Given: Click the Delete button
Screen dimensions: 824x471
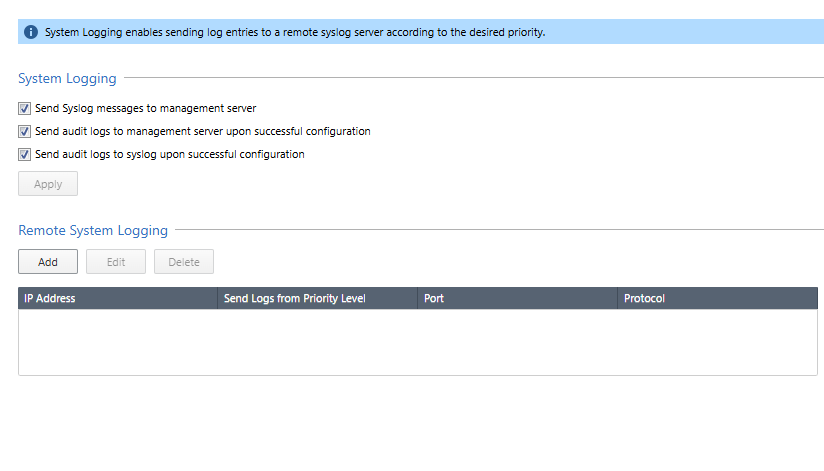Looking at the screenshot, I should coord(184,261).
